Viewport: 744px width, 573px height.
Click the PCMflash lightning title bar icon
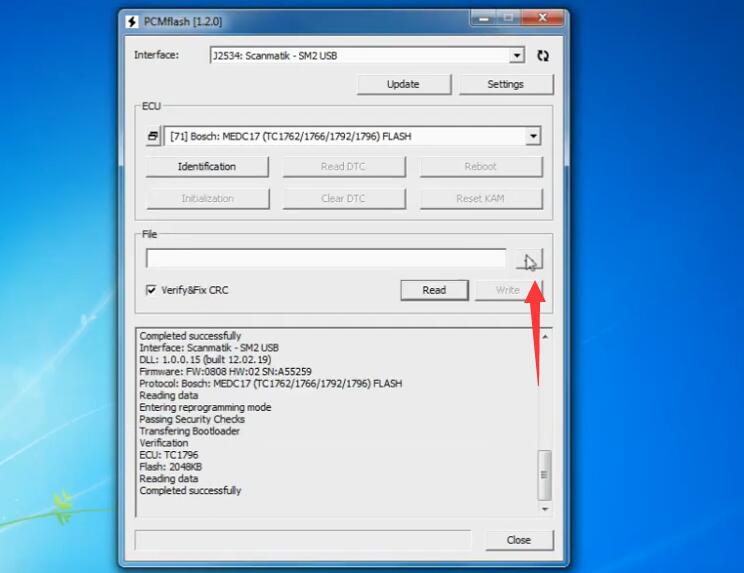coord(132,21)
